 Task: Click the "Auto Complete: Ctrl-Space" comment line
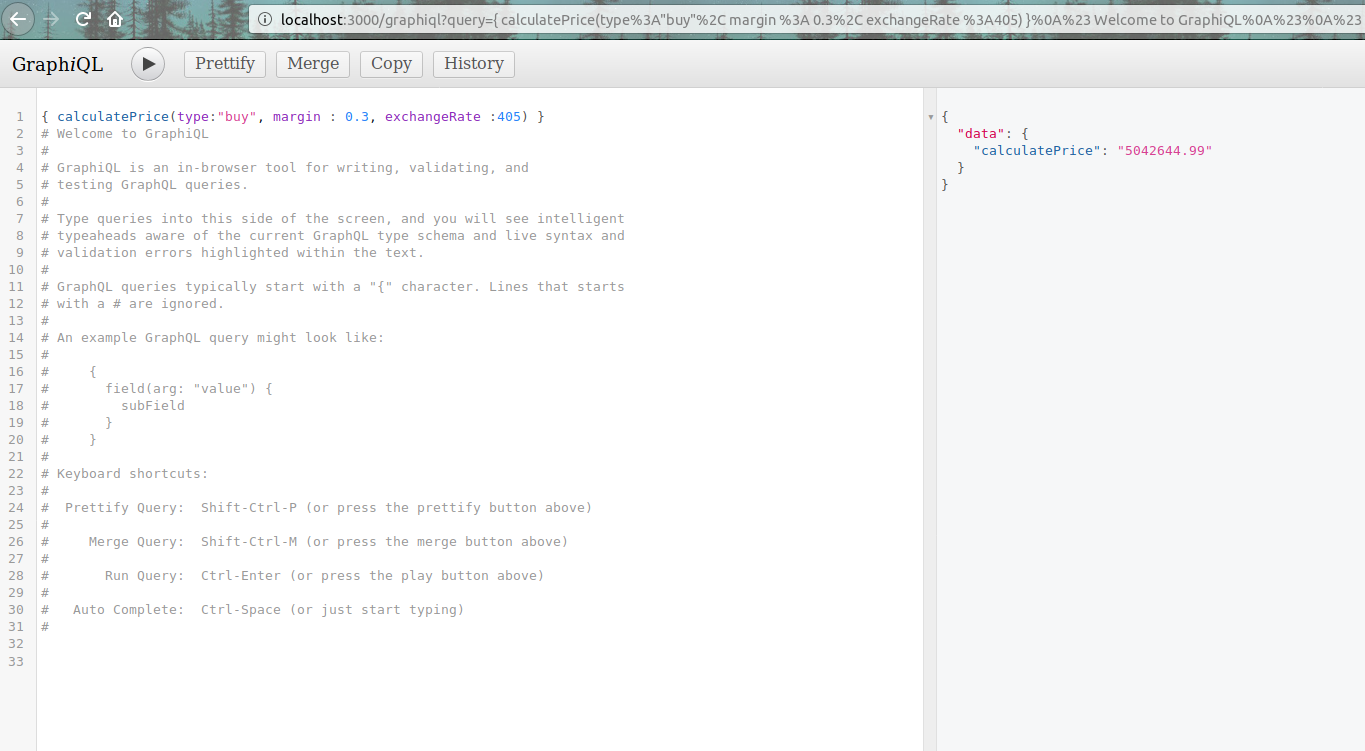pyautogui.click(x=253, y=610)
